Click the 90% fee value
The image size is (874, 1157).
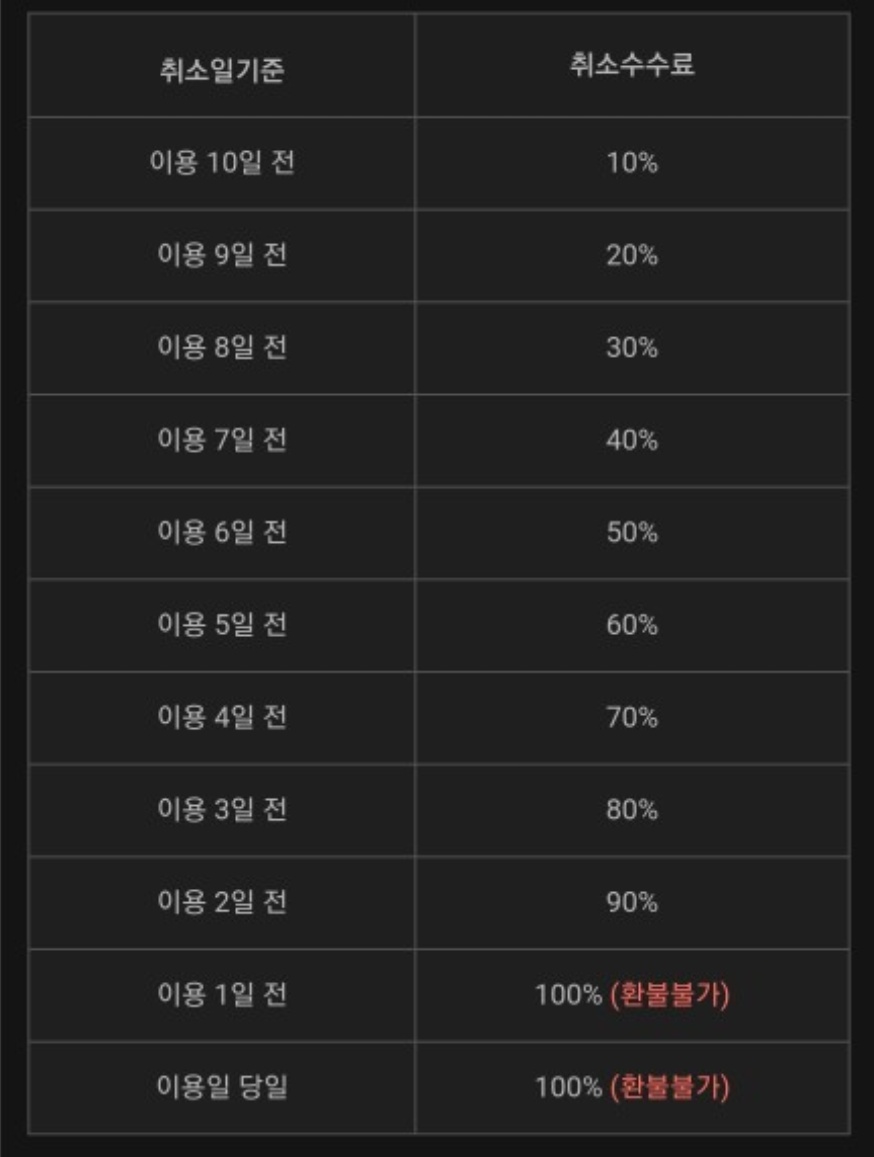click(632, 902)
